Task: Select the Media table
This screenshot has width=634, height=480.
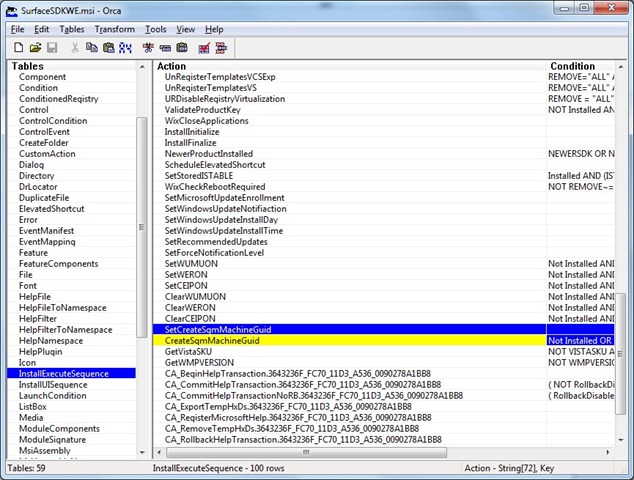Action: [x=31, y=418]
